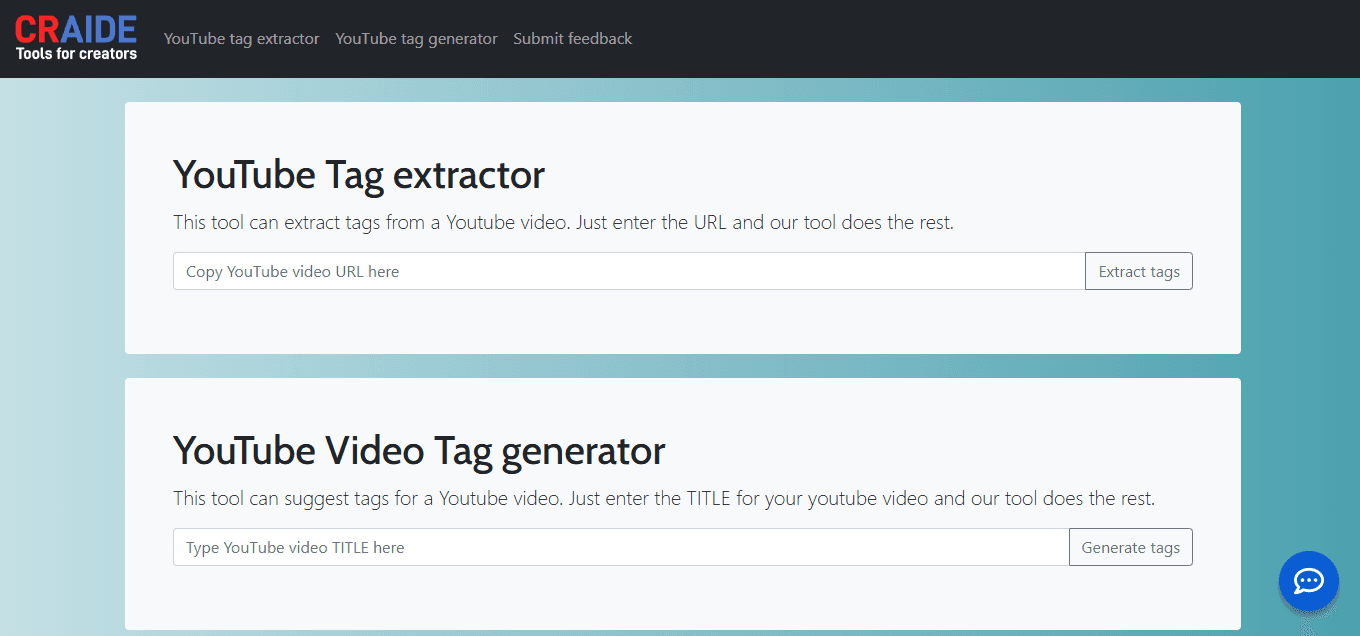Follow the Submit feedback link
This screenshot has width=1360, height=636.
pyautogui.click(x=572, y=39)
